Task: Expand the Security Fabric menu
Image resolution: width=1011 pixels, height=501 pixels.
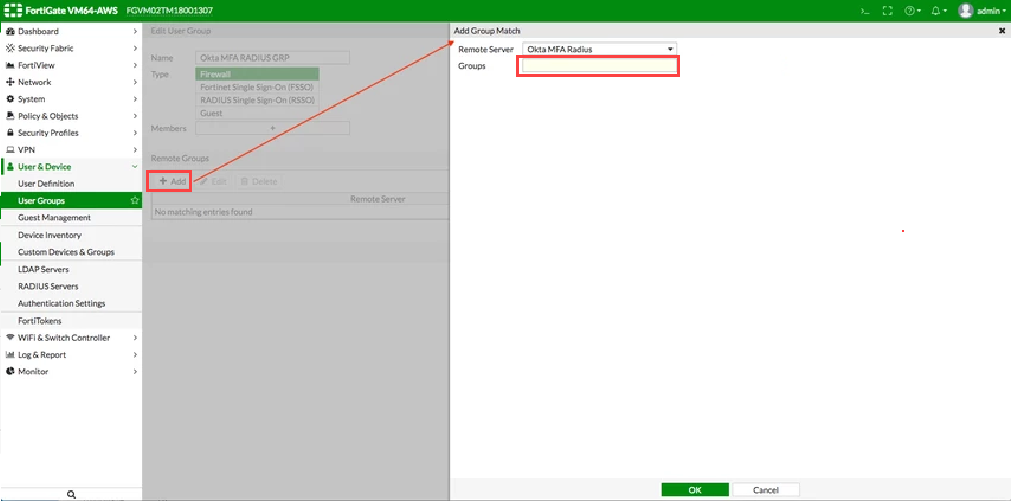Action: click(x=70, y=48)
